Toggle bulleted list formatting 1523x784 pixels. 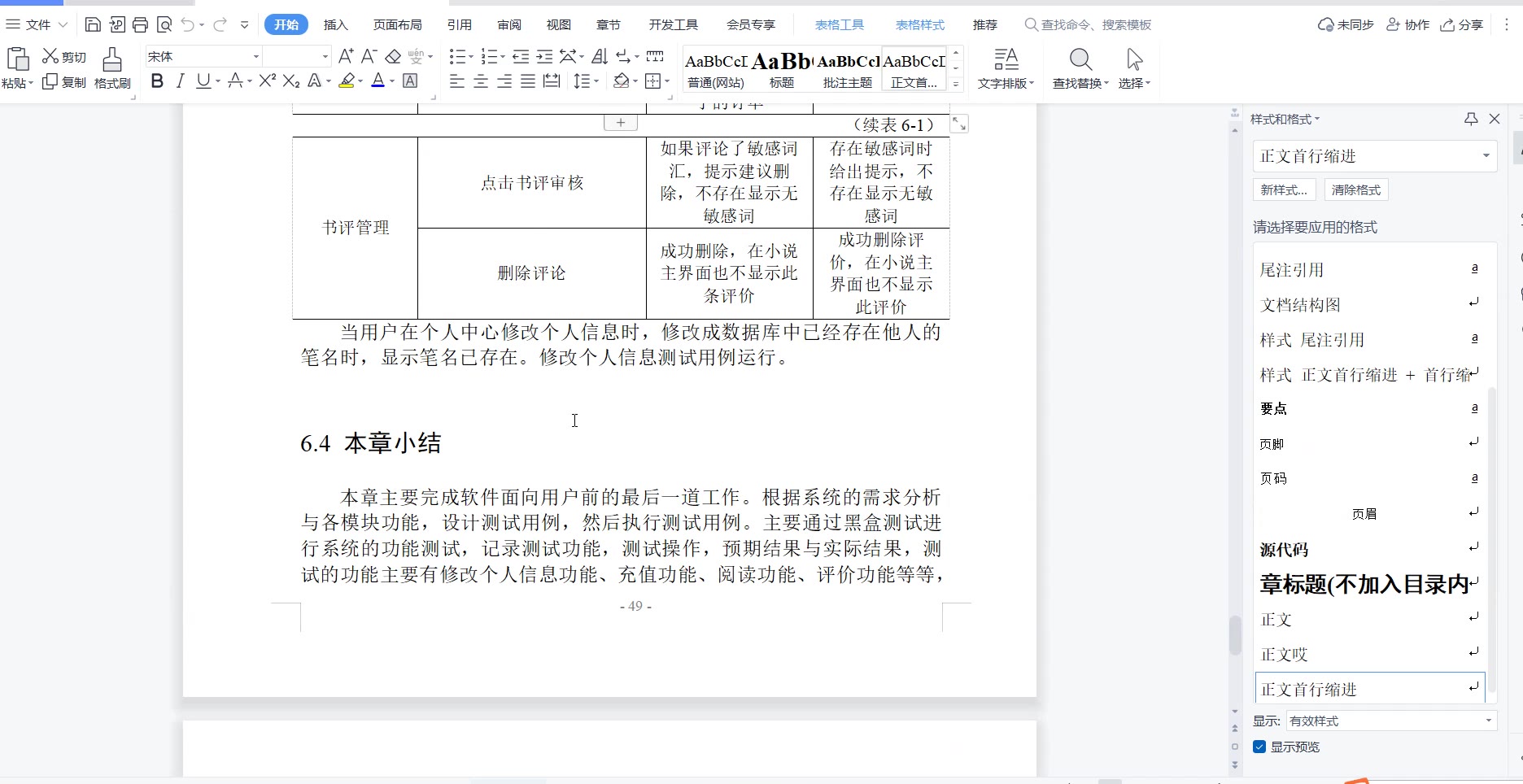(x=457, y=56)
